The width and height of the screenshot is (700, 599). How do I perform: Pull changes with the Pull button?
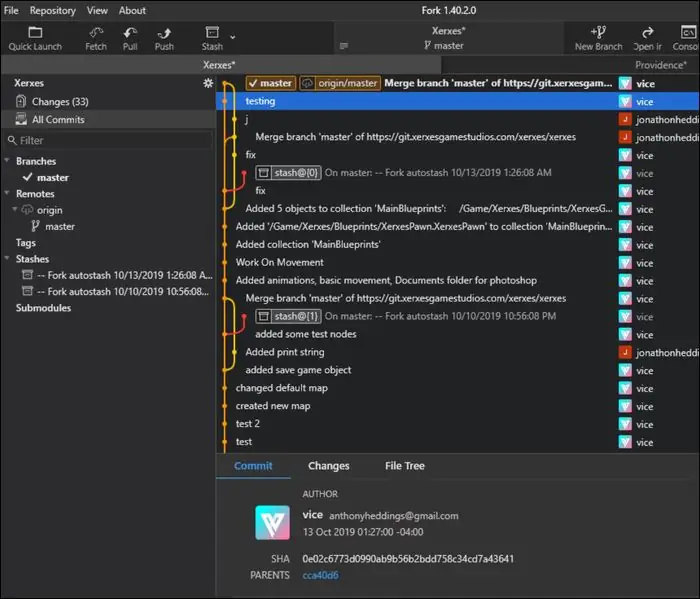tap(130, 38)
